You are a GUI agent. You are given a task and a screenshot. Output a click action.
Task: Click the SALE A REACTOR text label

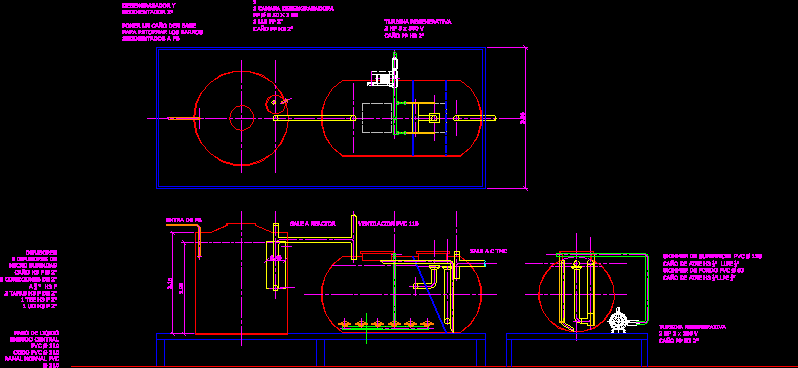(x=312, y=223)
